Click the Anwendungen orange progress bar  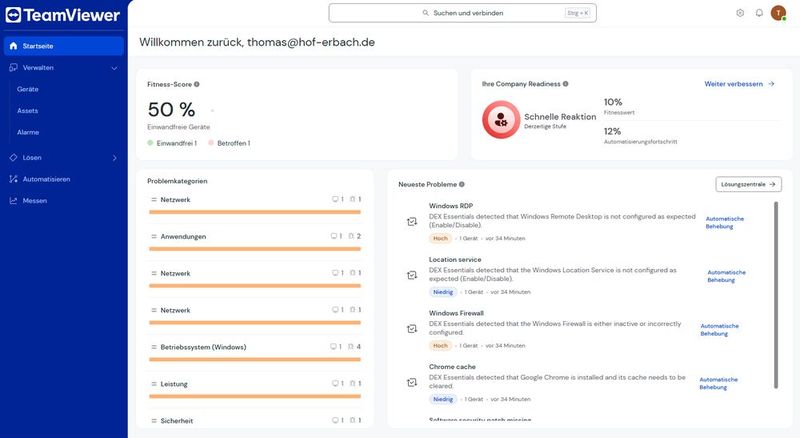[255, 249]
